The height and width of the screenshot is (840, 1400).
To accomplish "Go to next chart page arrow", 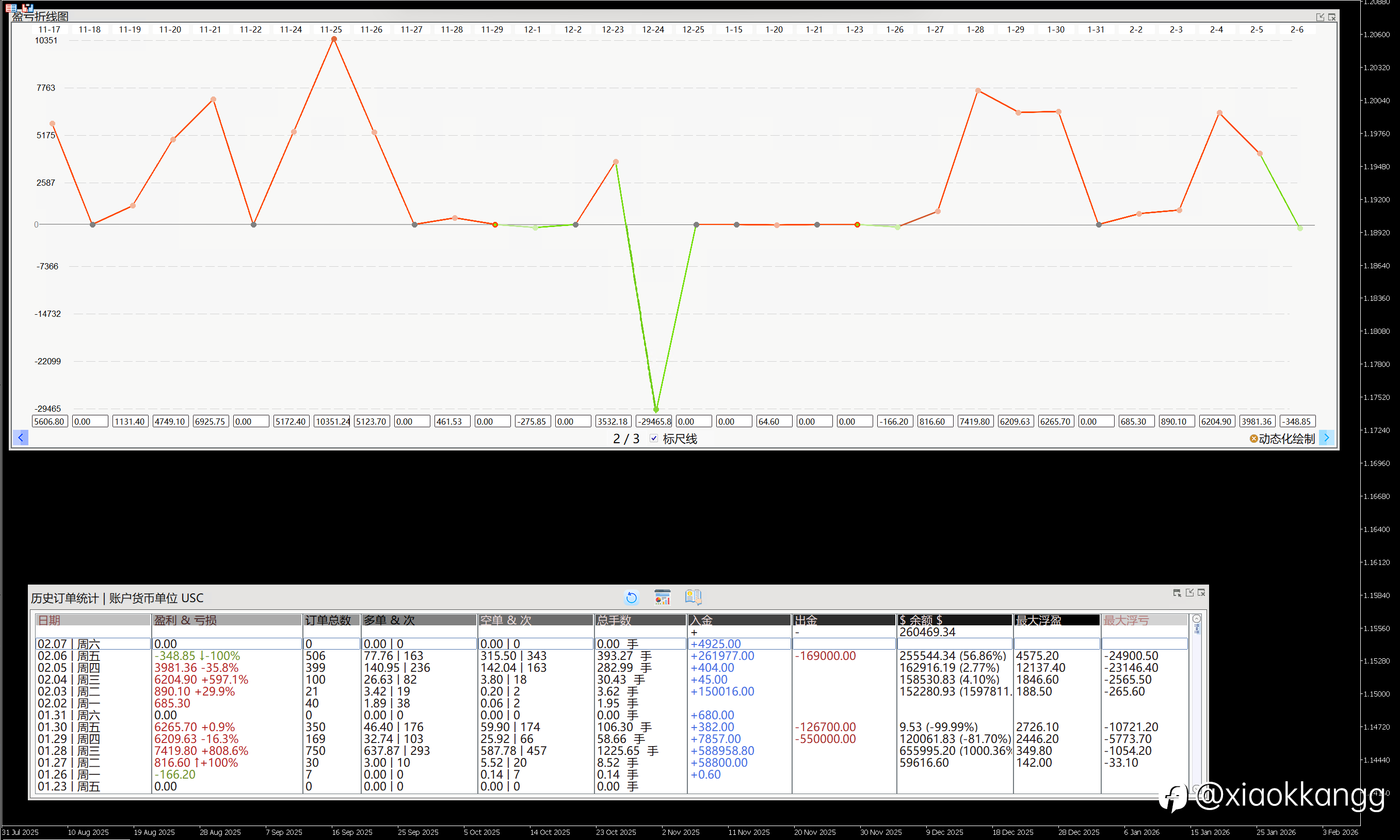I will [1326, 438].
